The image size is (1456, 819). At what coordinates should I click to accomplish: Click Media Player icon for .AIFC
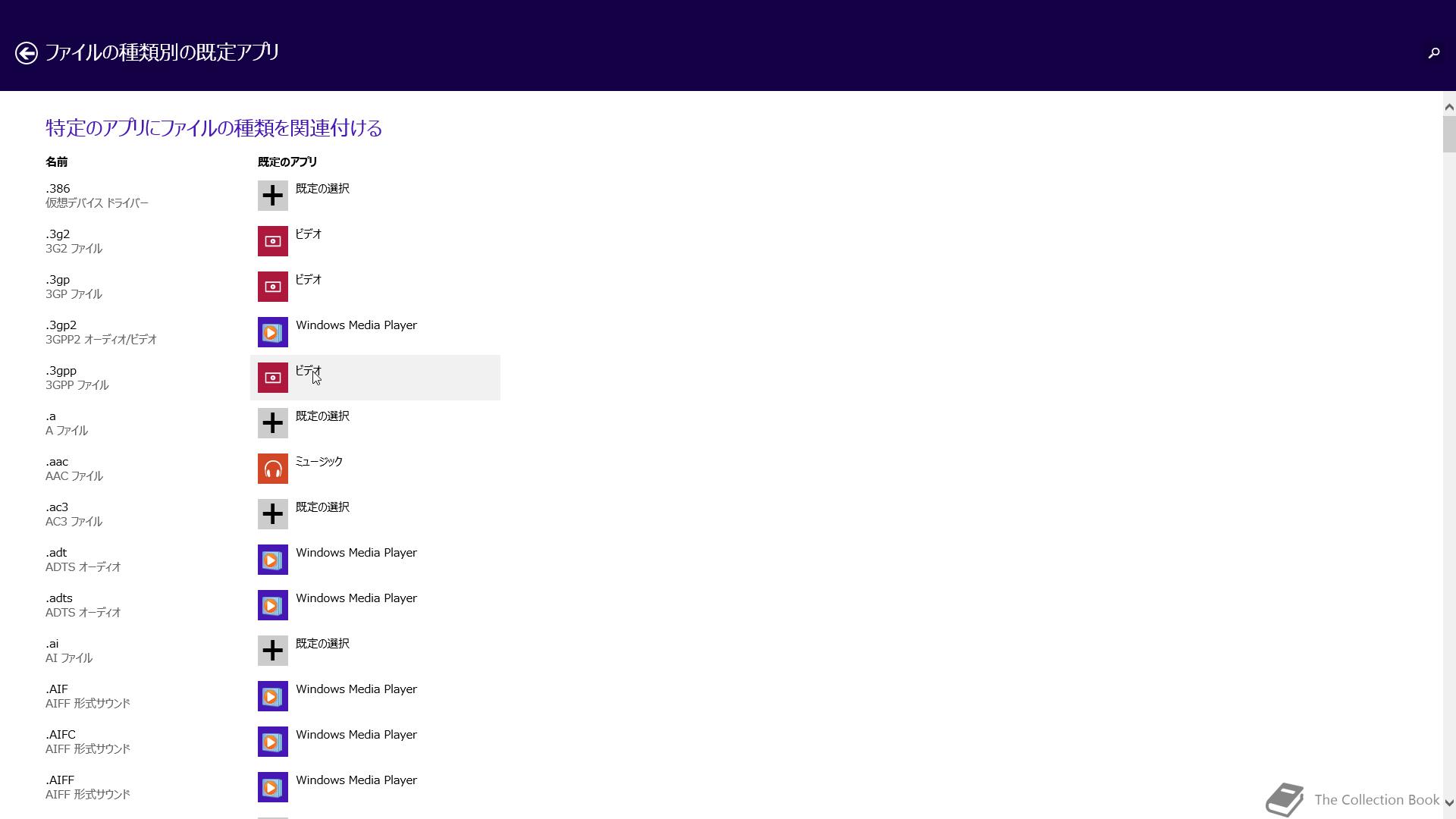[273, 742]
